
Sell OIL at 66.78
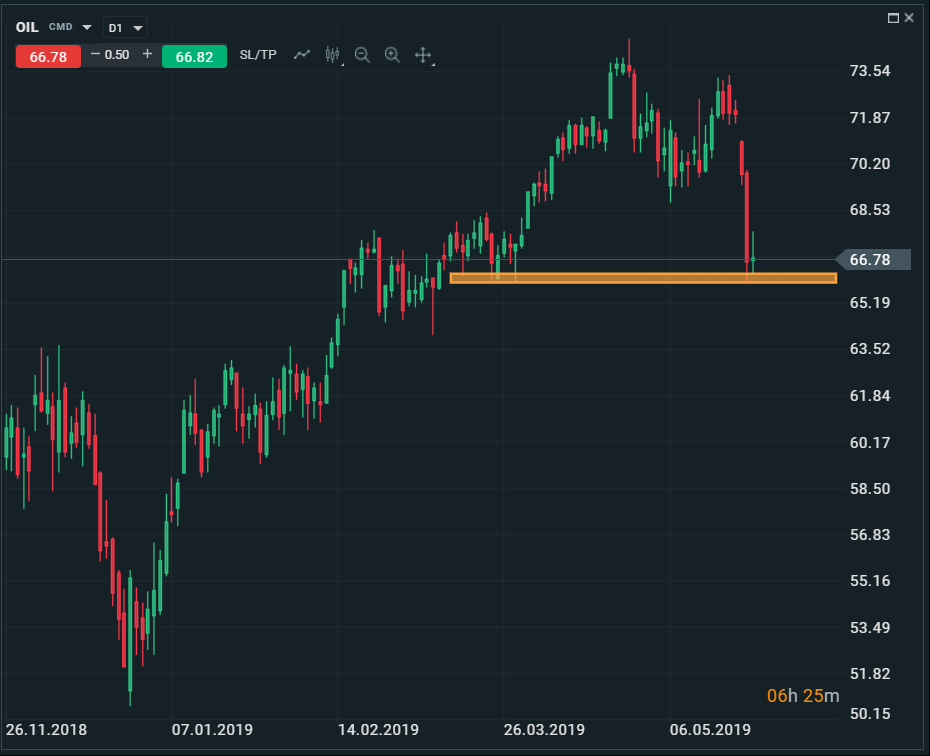(x=48, y=56)
